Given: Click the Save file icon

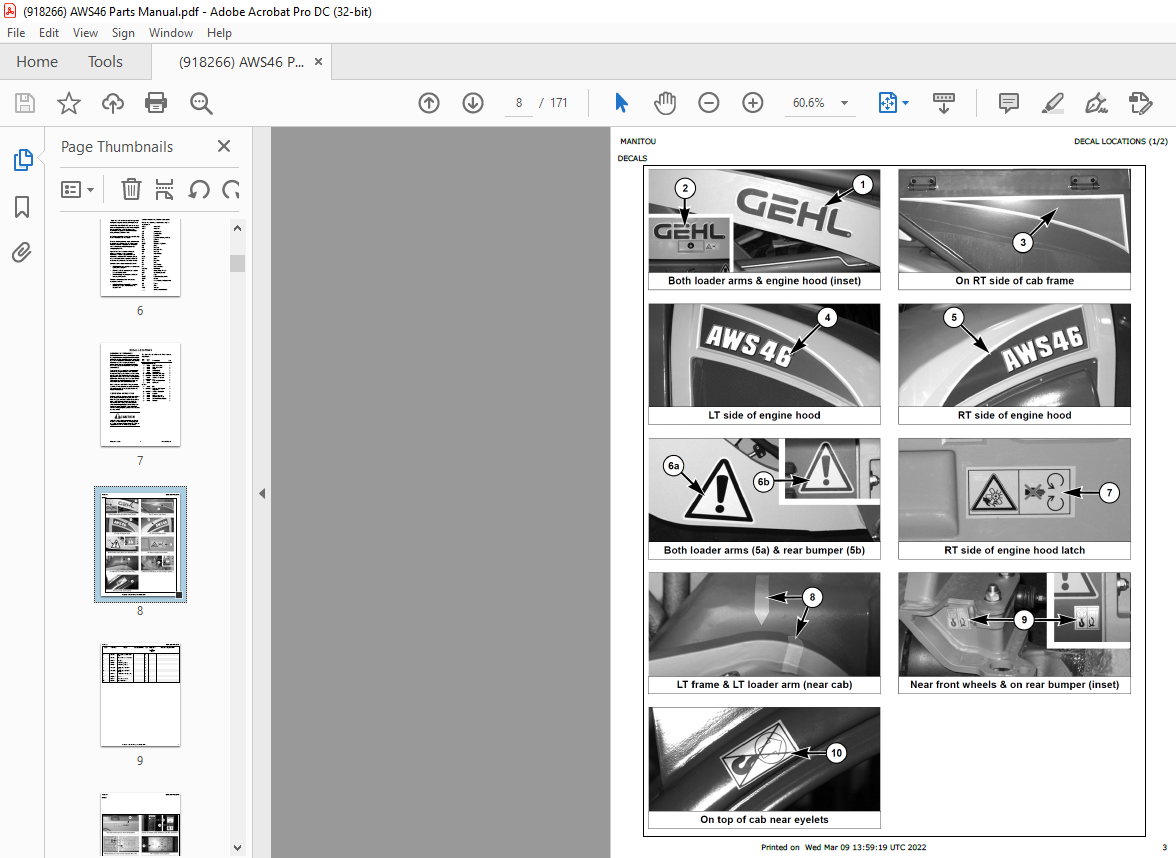Looking at the screenshot, I should click(25, 103).
